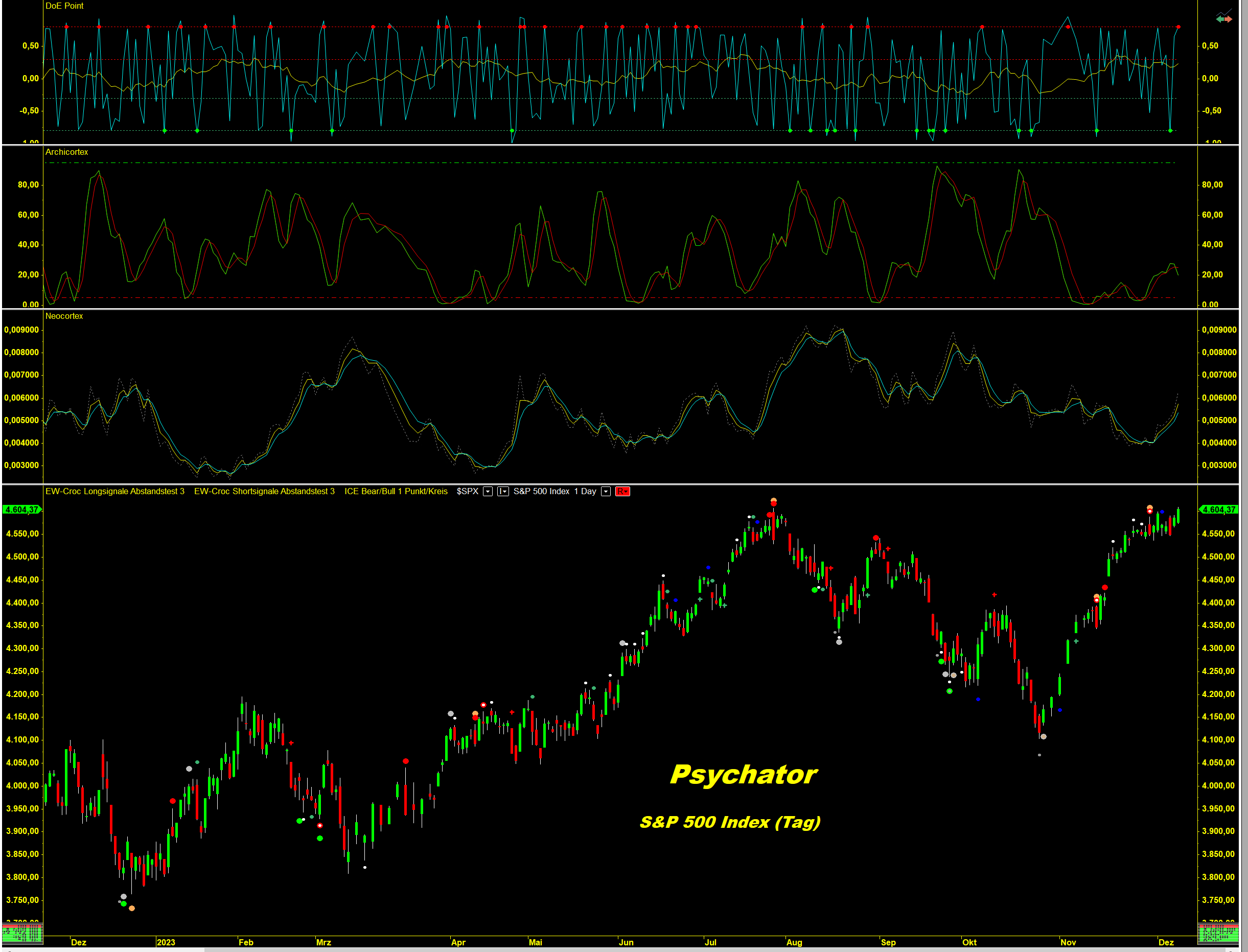Screen dimensions: 1248x952
Task: Click the vertical scrollbar on right edge
Action: (x=1244, y=453)
